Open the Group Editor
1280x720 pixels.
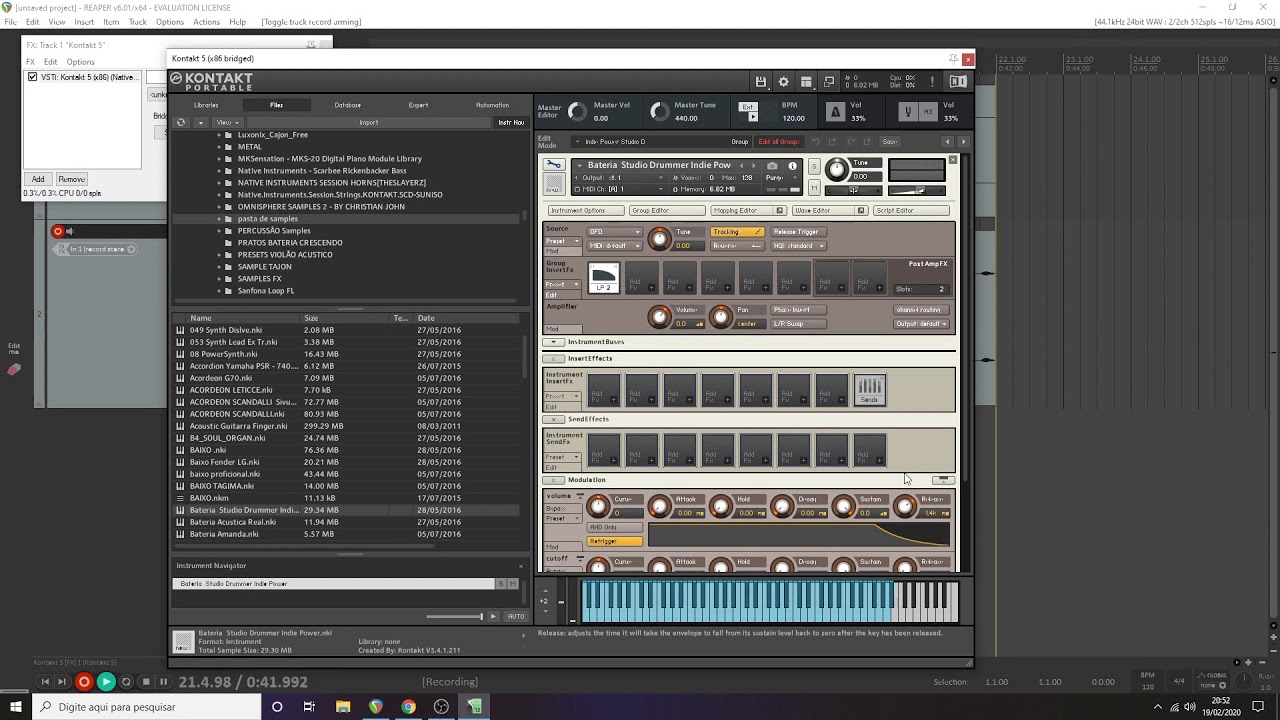(666, 211)
